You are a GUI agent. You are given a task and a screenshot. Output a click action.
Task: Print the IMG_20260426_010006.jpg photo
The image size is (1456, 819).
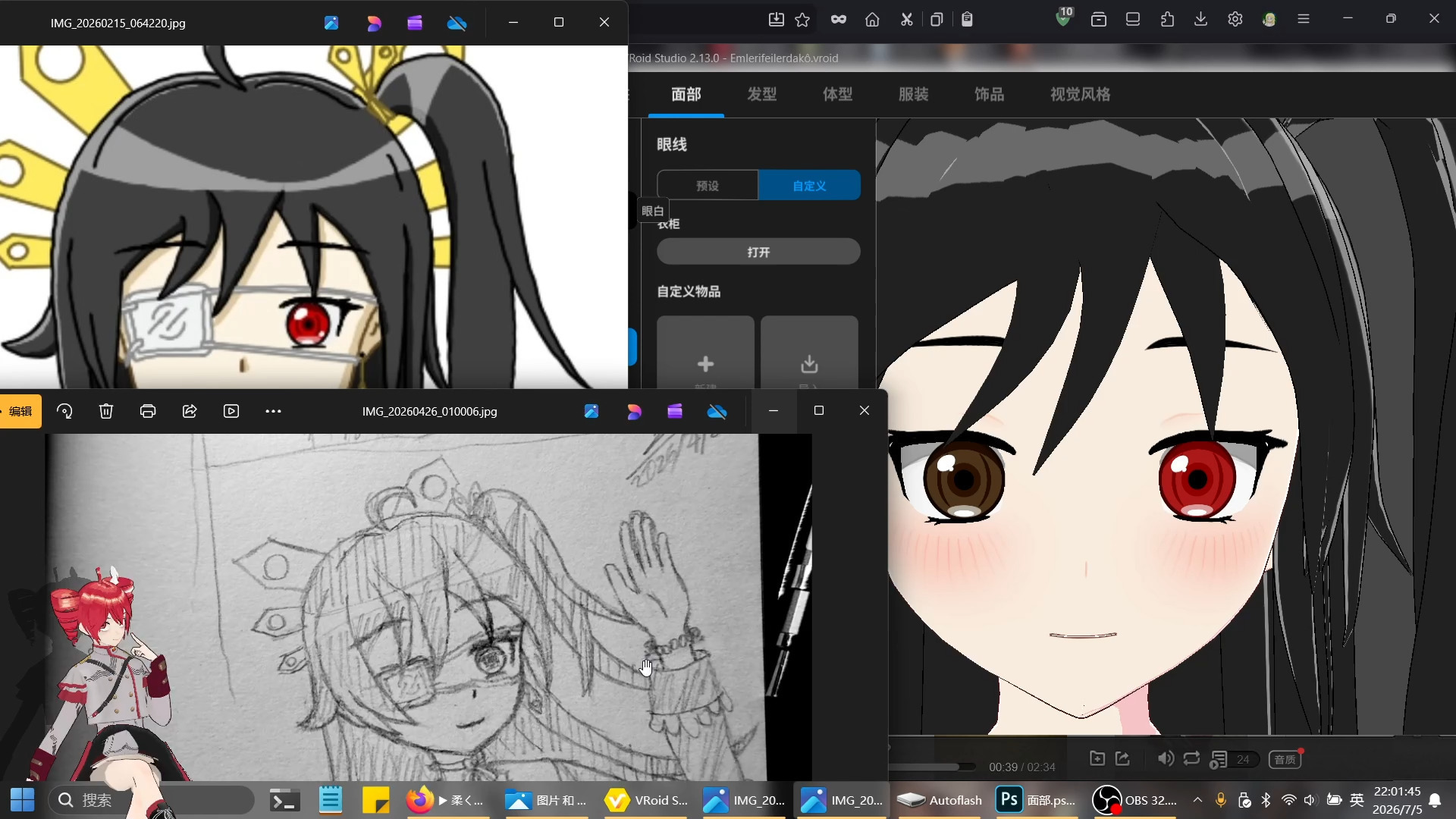(148, 411)
